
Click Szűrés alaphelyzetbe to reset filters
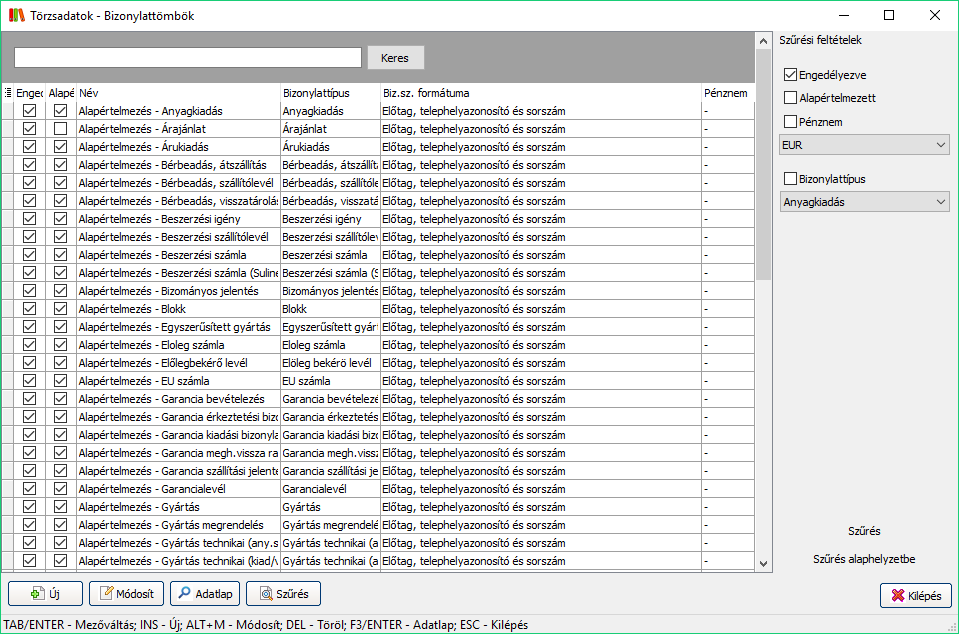[864, 559]
